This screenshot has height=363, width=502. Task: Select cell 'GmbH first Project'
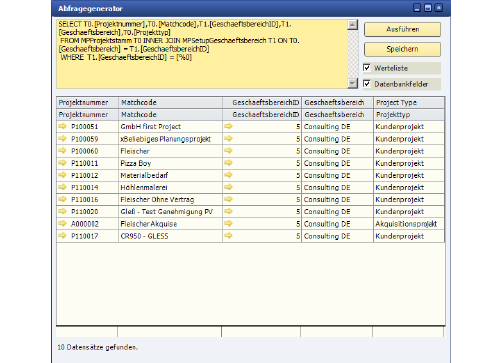pos(170,127)
